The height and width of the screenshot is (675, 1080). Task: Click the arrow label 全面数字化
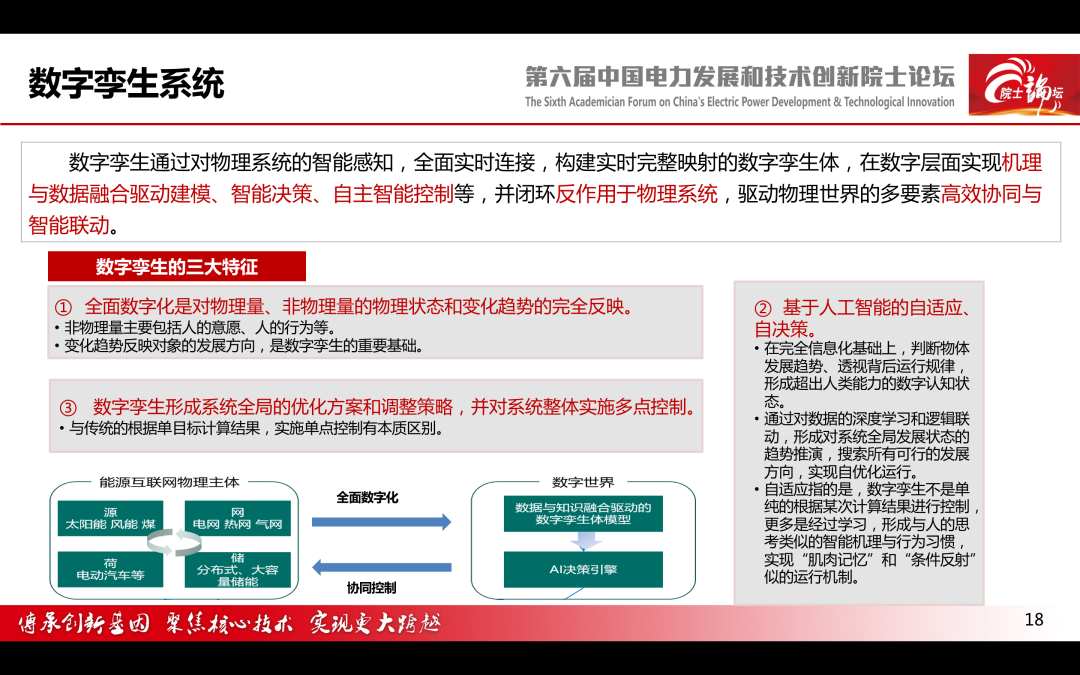pos(367,497)
